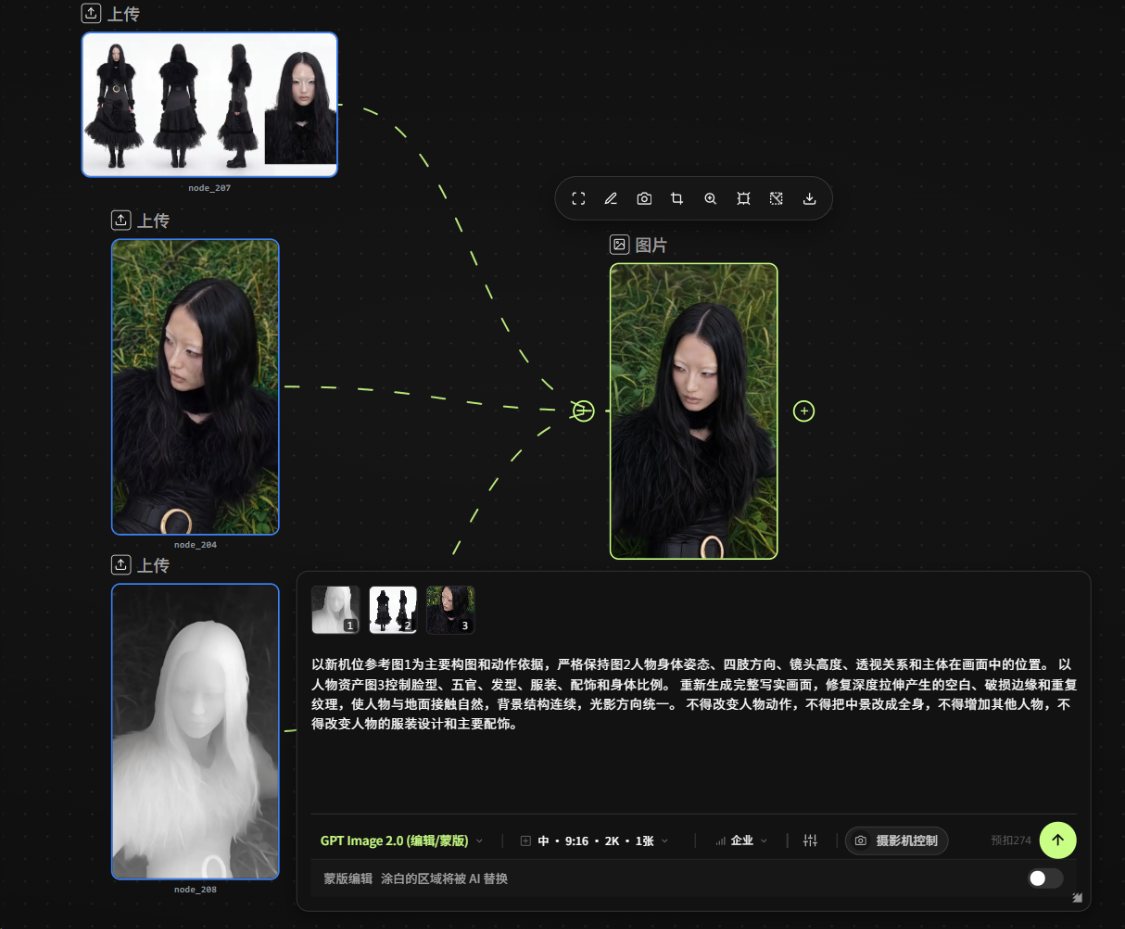
Task: Open the 企业 tier dropdown
Action: pyautogui.click(x=741, y=840)
